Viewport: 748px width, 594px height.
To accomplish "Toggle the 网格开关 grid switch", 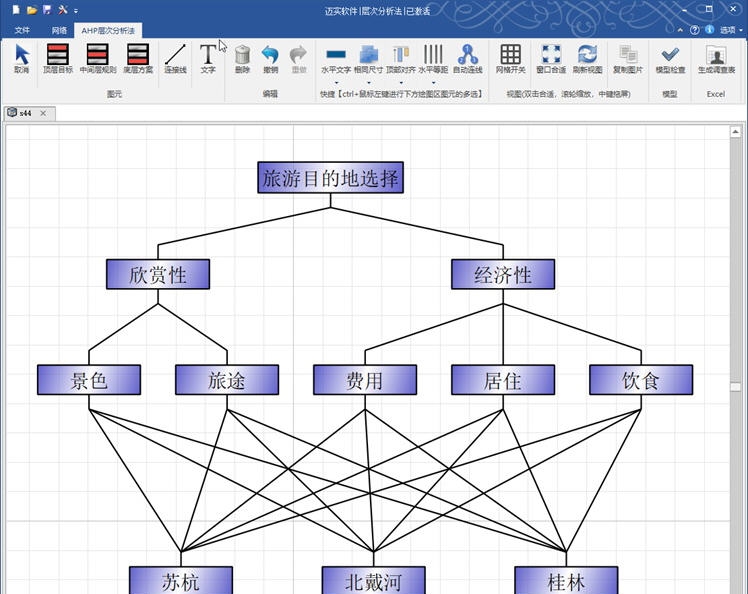I will click(510, 58).
